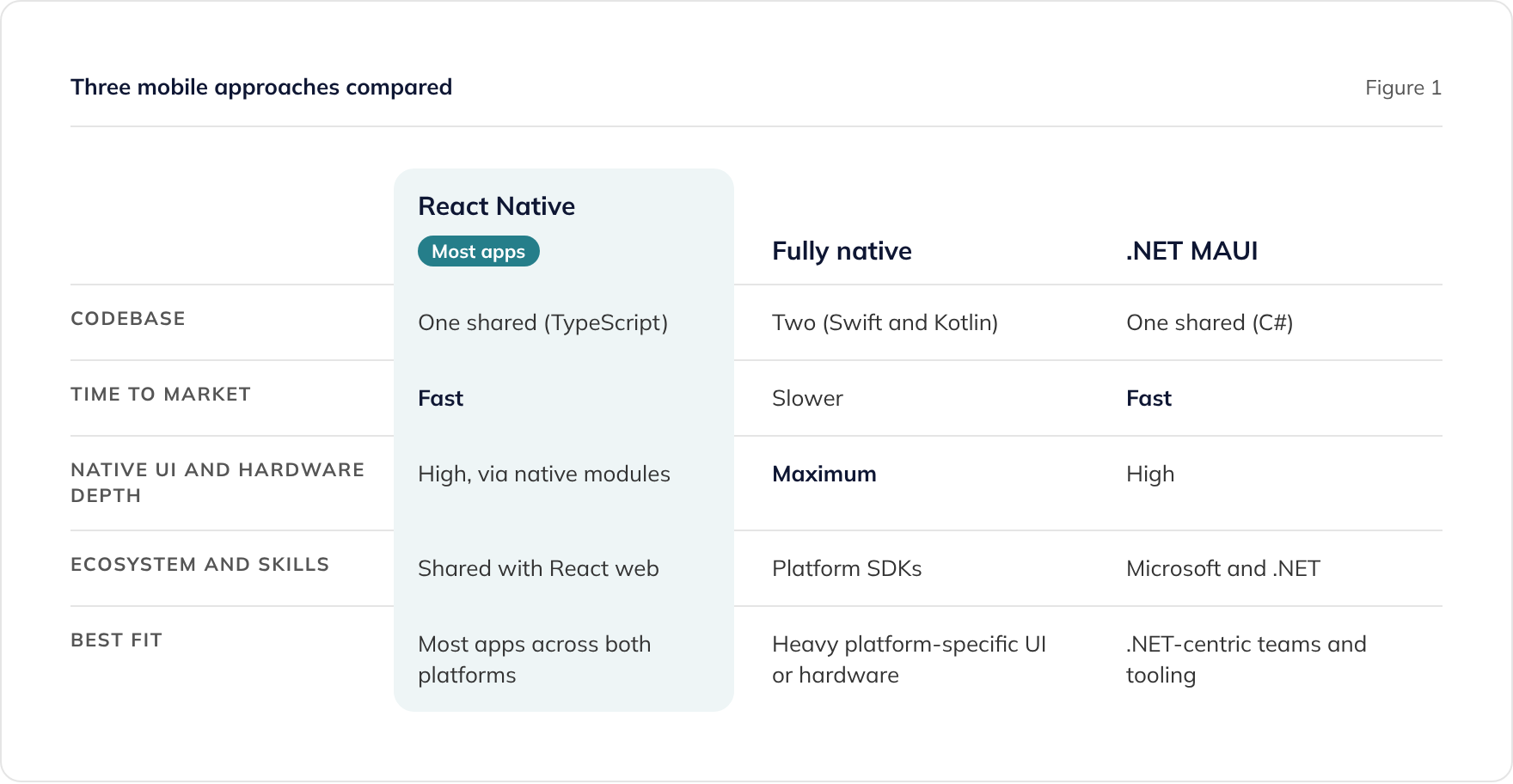Click the 'CODEBASE' row label
The height and width of the screenshot is (784, 1513).
[x=128, y=319]
